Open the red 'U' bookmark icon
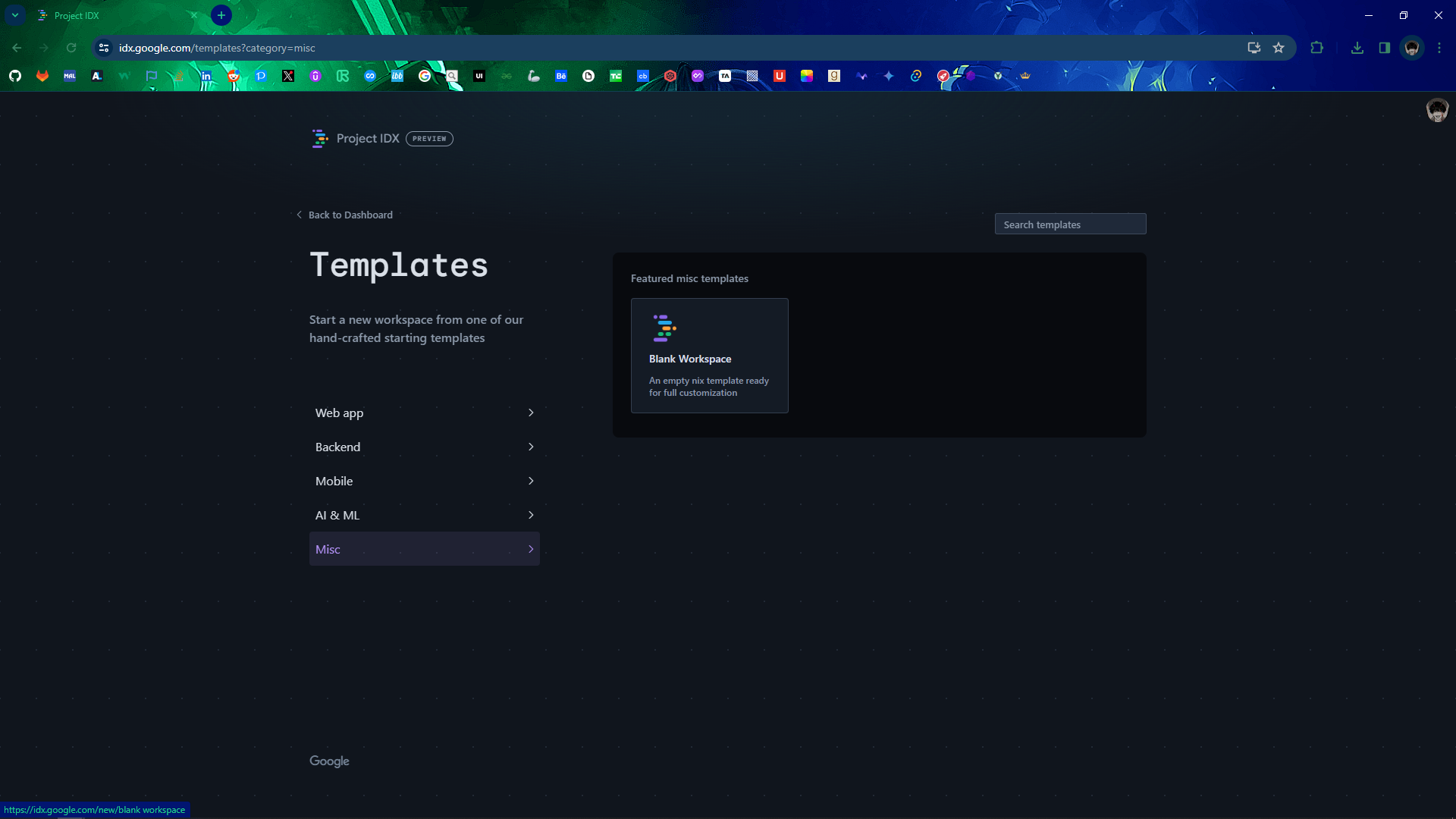This screenshot has height=819, width=1456. [x=780, y=76]
